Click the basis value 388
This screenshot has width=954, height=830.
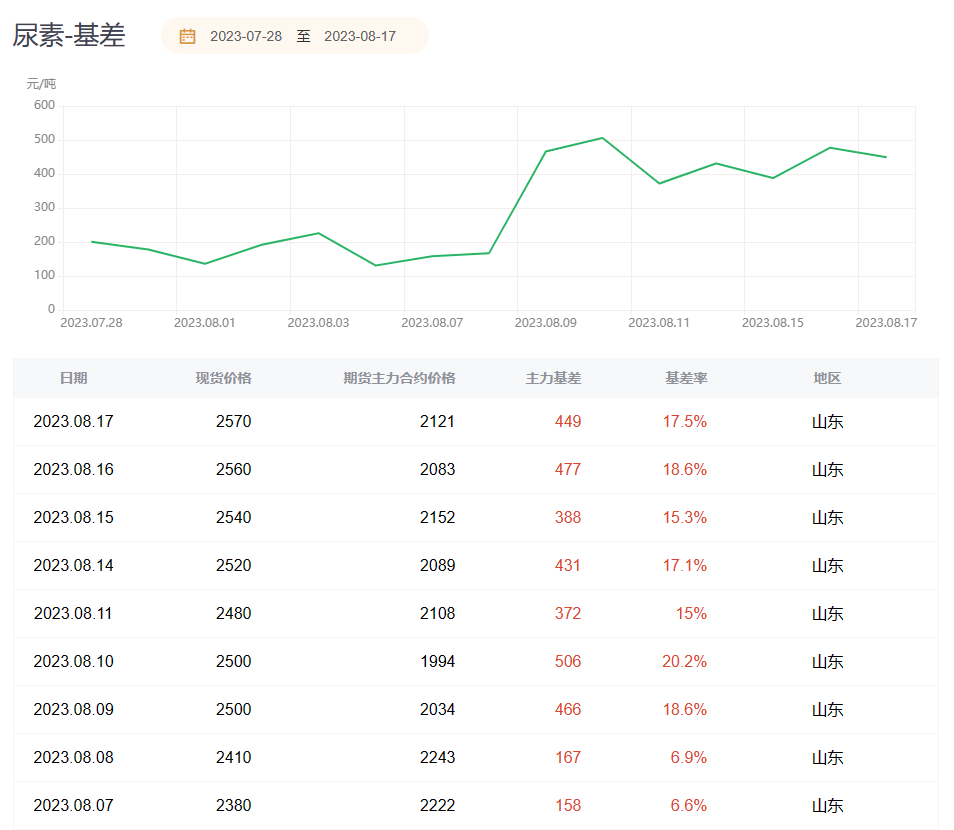(568, 517)
